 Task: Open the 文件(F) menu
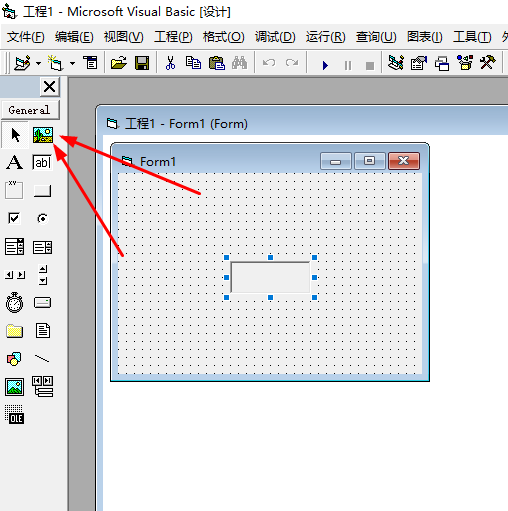pos(25,37)
